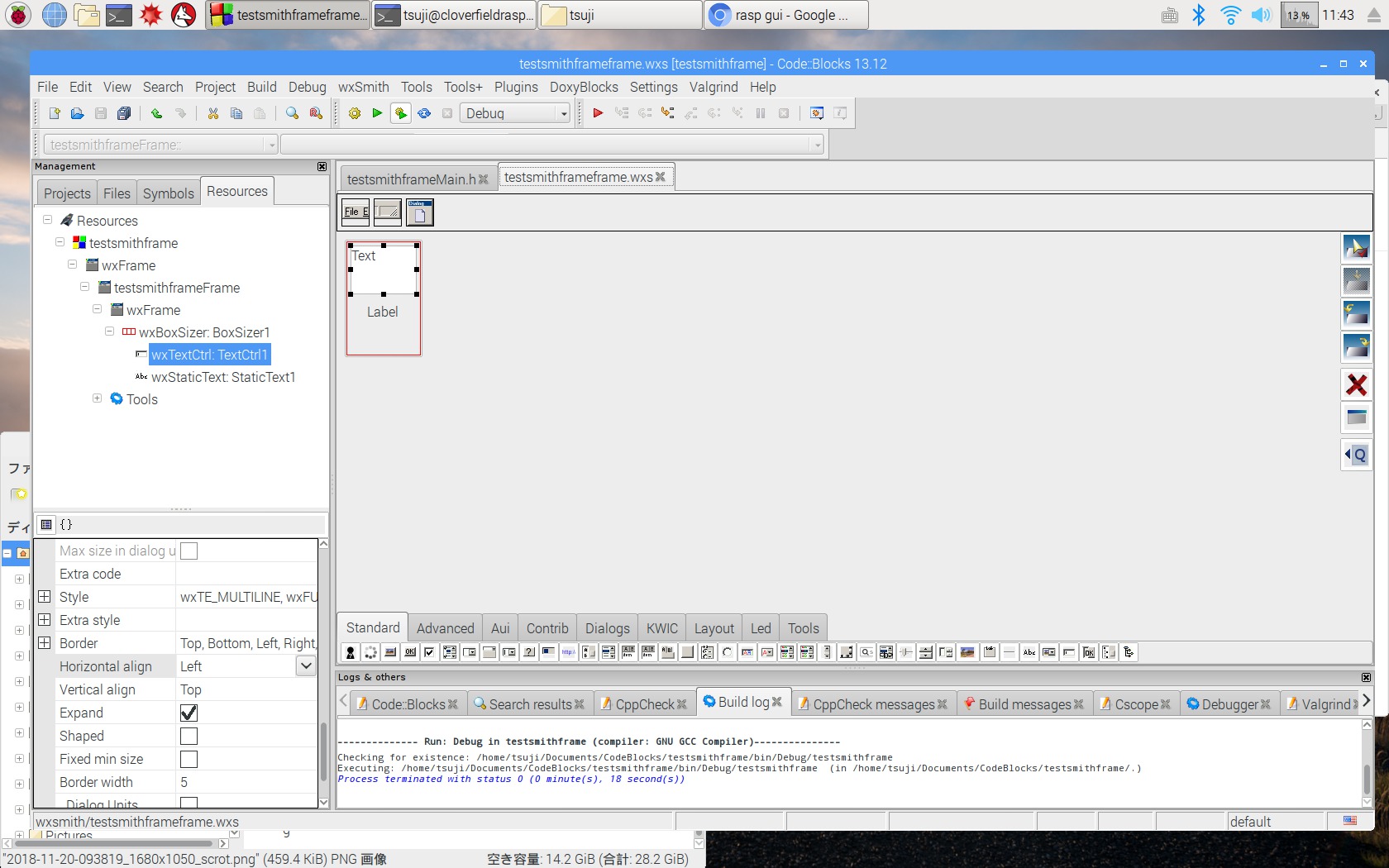Select the wxCheckBox widget in palette
This screenshot has width=1389, height=868.
(x=429, y=652)
